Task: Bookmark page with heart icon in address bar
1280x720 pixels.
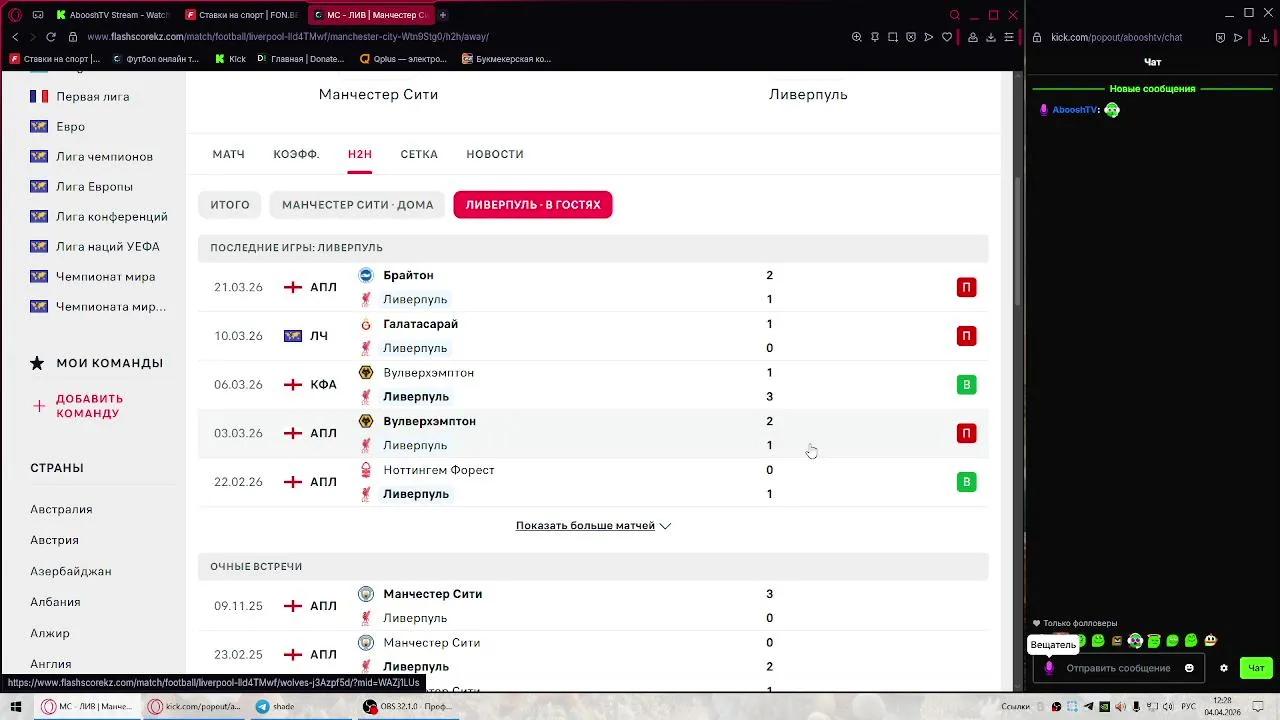Action: click(x=947, y=37)
